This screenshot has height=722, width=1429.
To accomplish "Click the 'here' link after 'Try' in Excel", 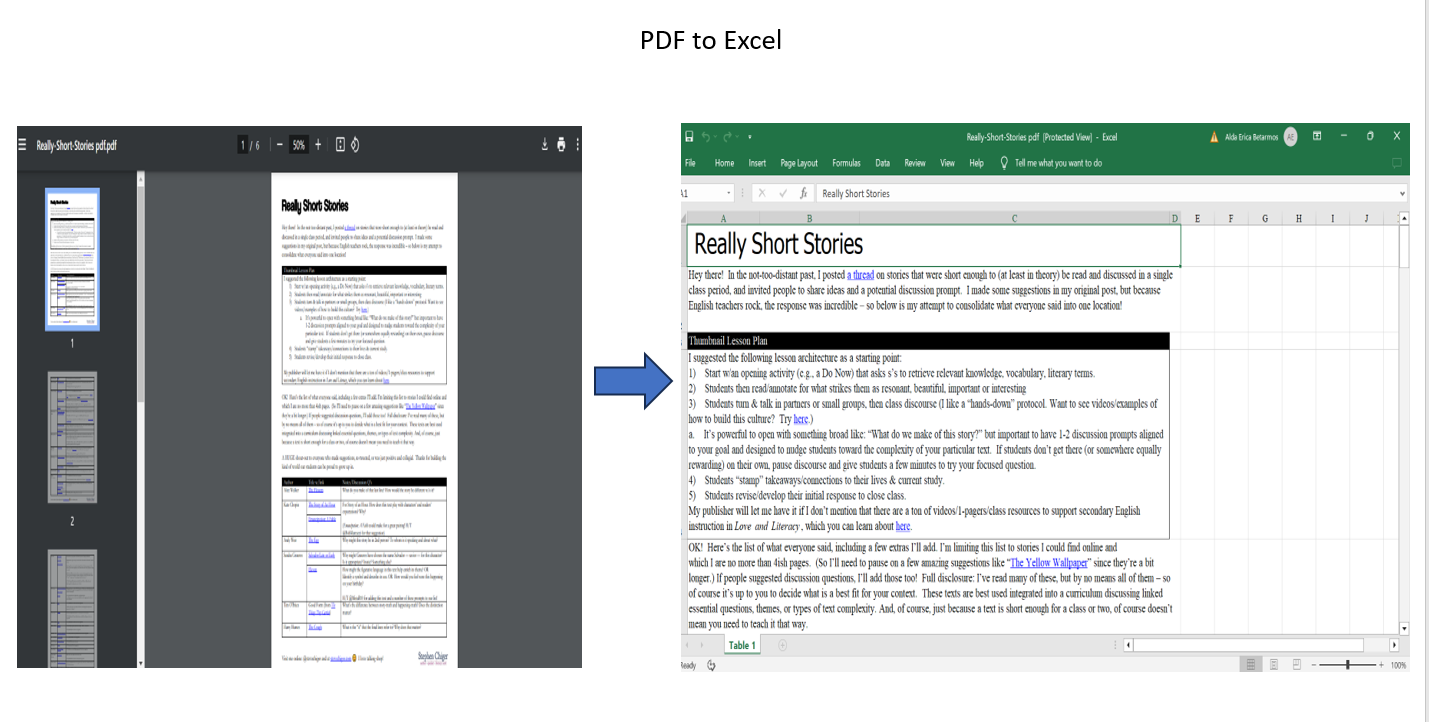I will point(801,420).
